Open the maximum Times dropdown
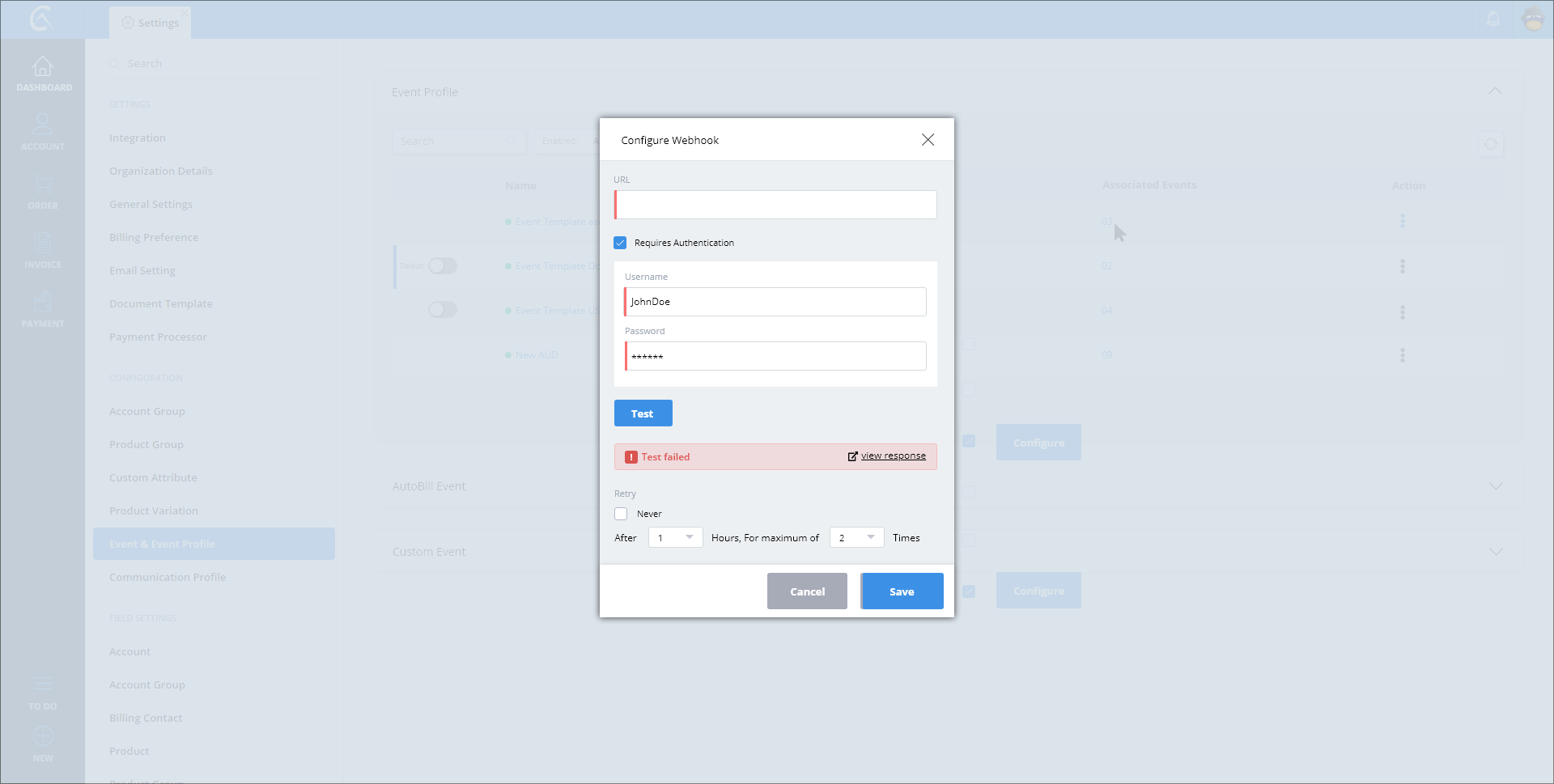The height and width of the screenshot is (784, 1554). pyautogui.click(x=856, y=537)
